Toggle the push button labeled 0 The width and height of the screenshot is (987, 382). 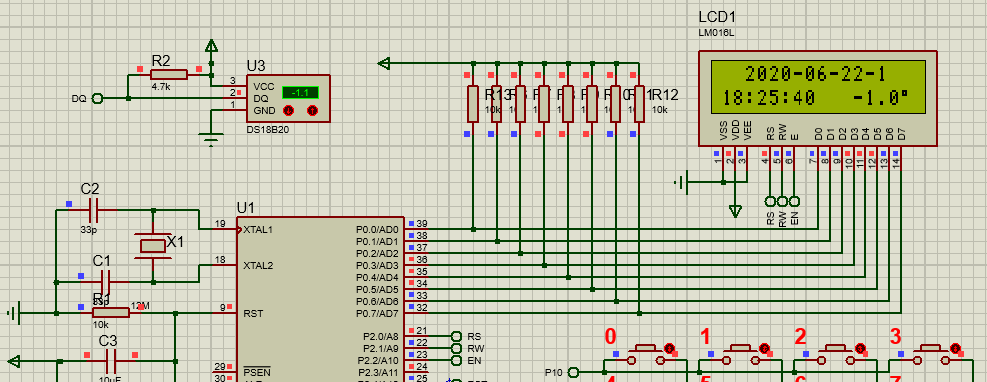669,348
